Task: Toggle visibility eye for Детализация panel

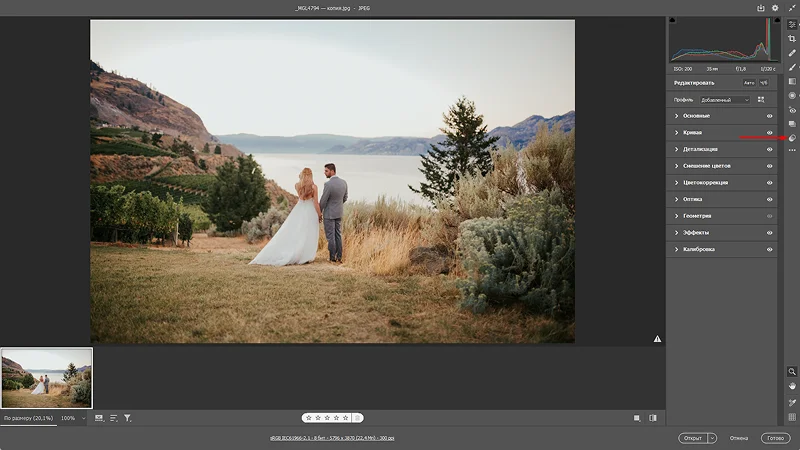Action: tap(769, 149)
